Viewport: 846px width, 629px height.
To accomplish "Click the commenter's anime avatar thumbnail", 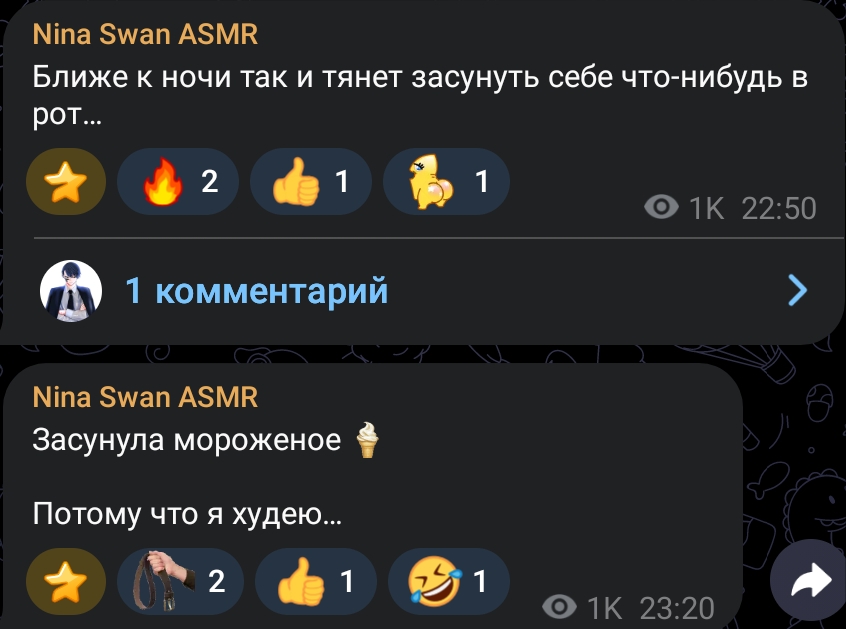I will click(71, 291).
